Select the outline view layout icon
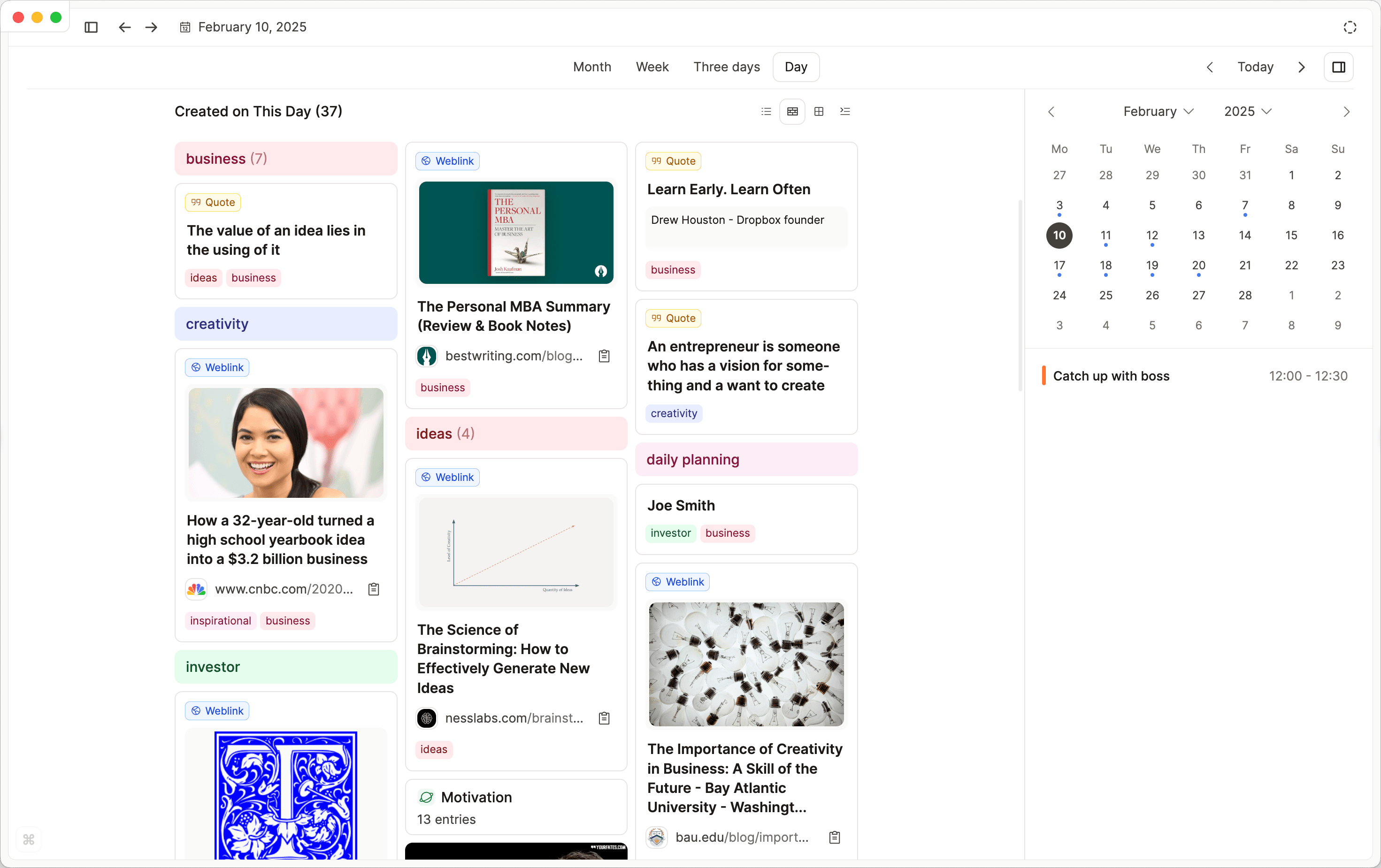 tap(845, 111)
